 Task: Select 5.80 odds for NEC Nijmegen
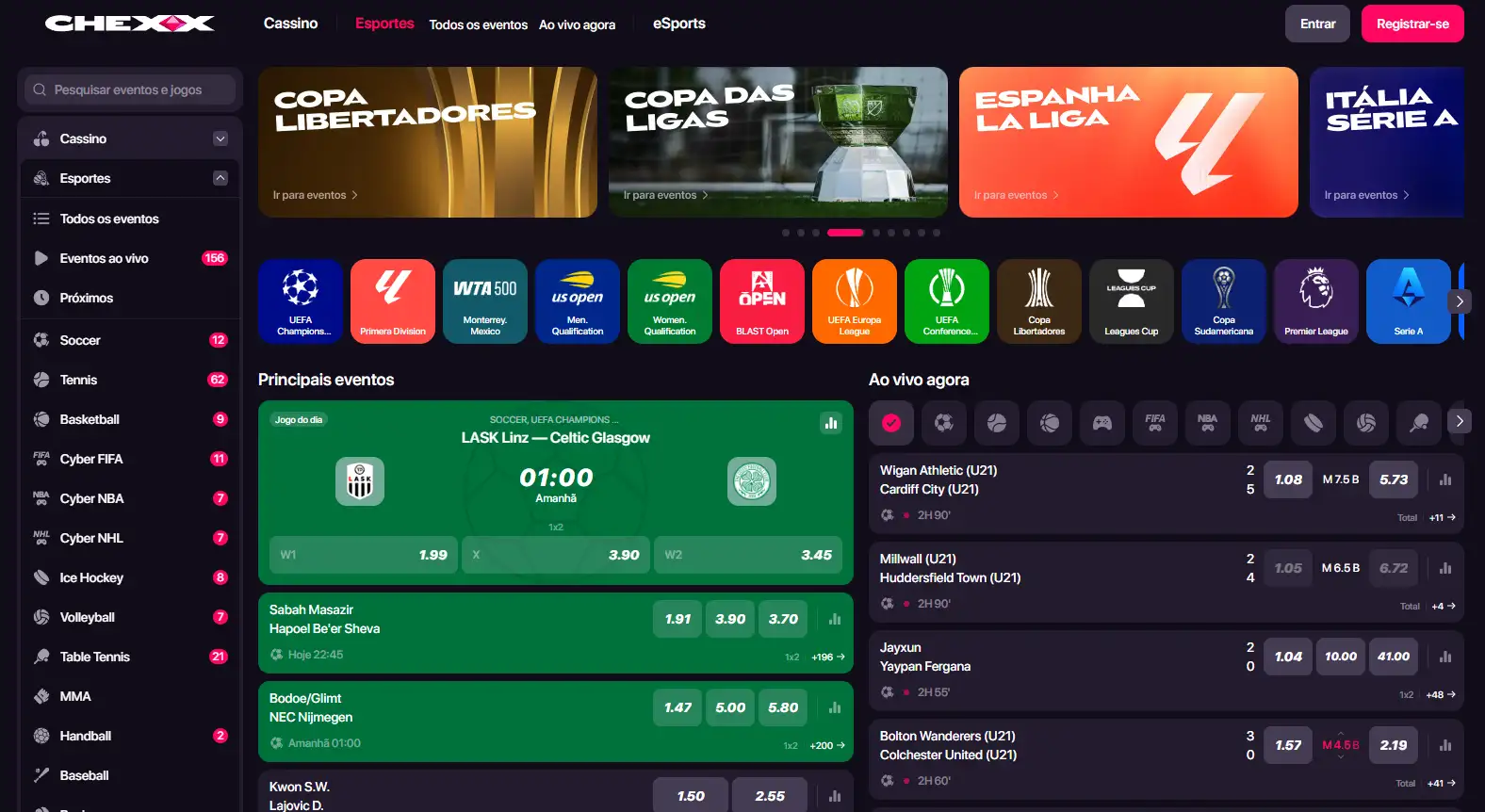click(x=783, y=707)
